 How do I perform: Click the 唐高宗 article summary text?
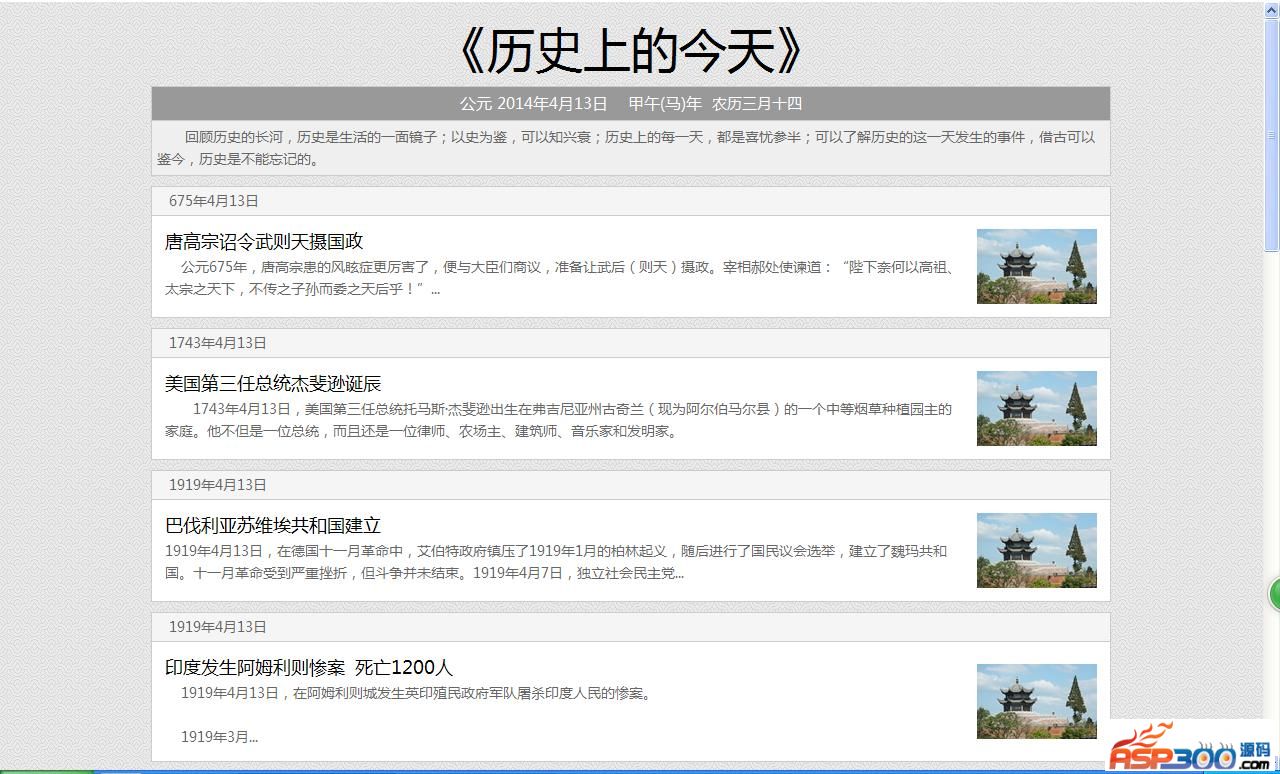(560, 278)
